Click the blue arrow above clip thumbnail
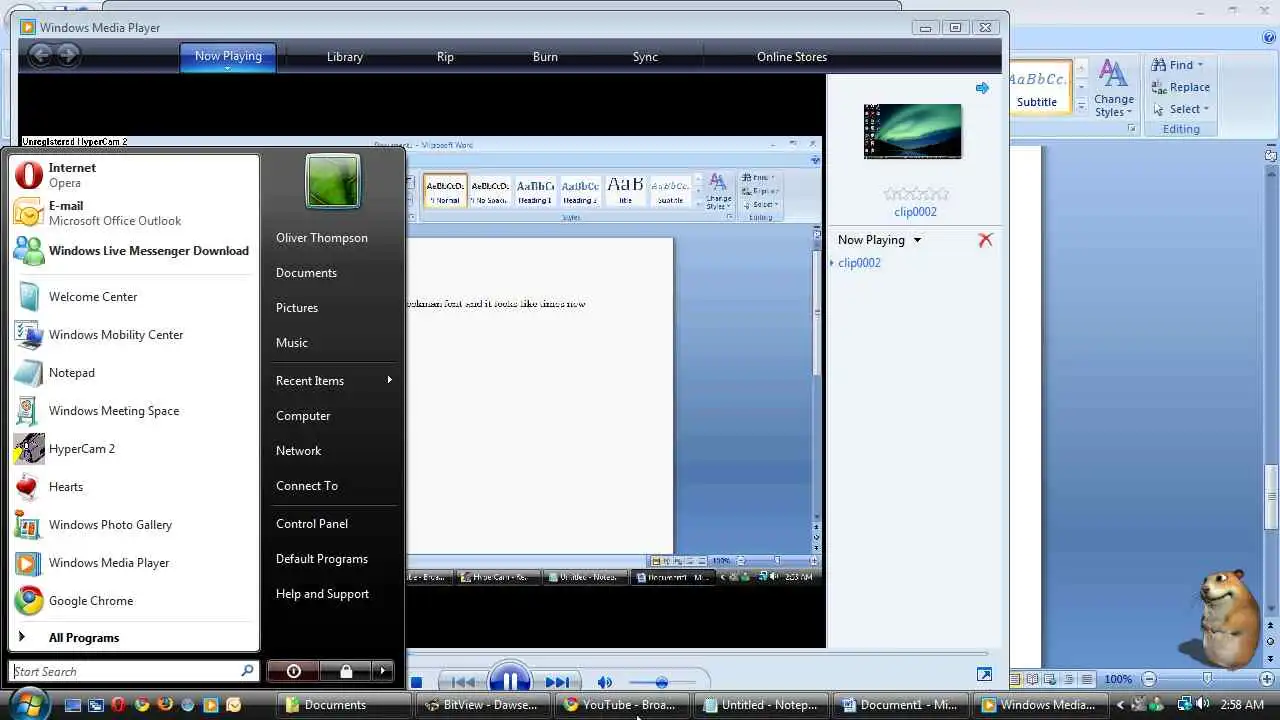Viewport: 1280px width, 720px height. tap(982, 88)
